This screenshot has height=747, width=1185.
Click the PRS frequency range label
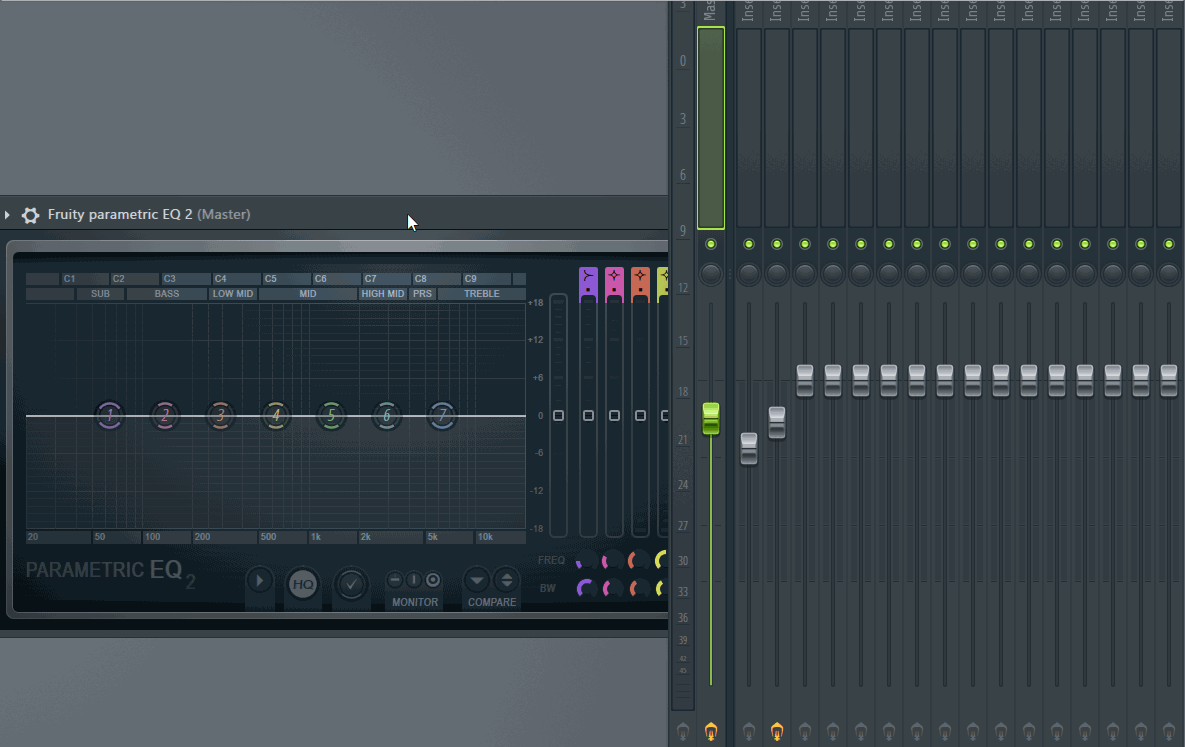(422, 293)
